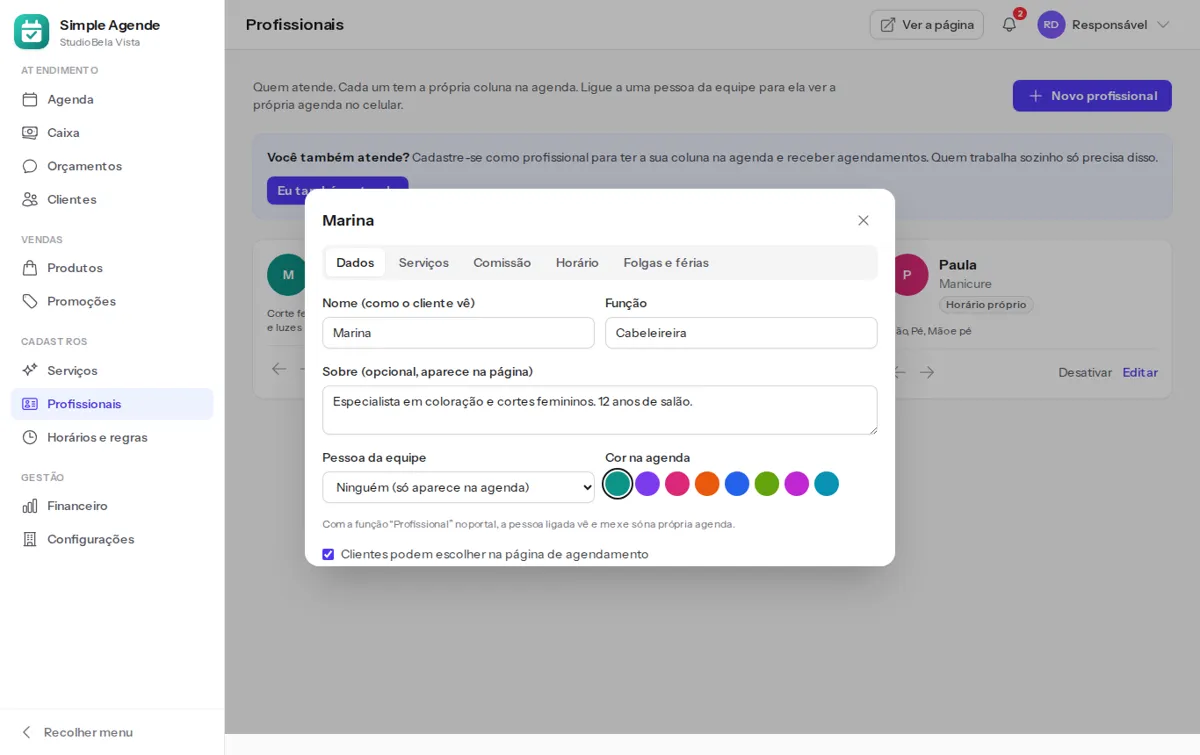Image resolution: width=1200 pixels, height=755 pixels.
Task: Toggle Clientes podem escolher checkbox
Action: tap(328, 554)
